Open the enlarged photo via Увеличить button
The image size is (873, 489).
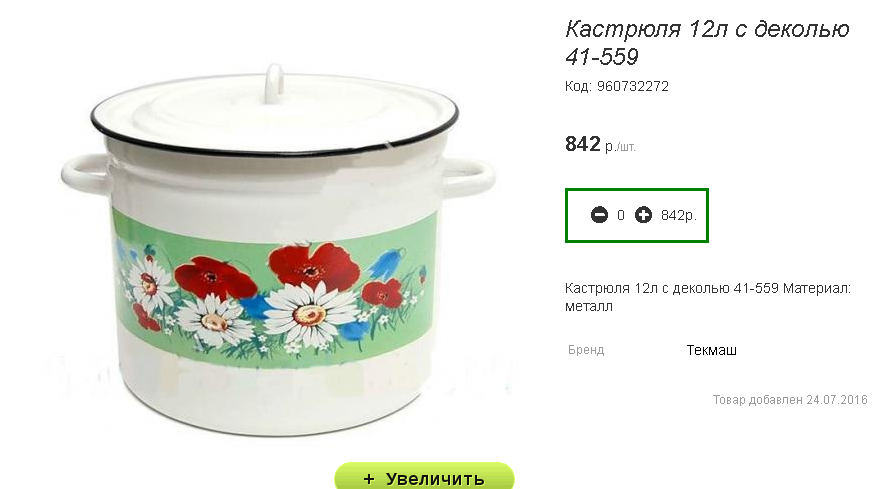coord(424,476)
